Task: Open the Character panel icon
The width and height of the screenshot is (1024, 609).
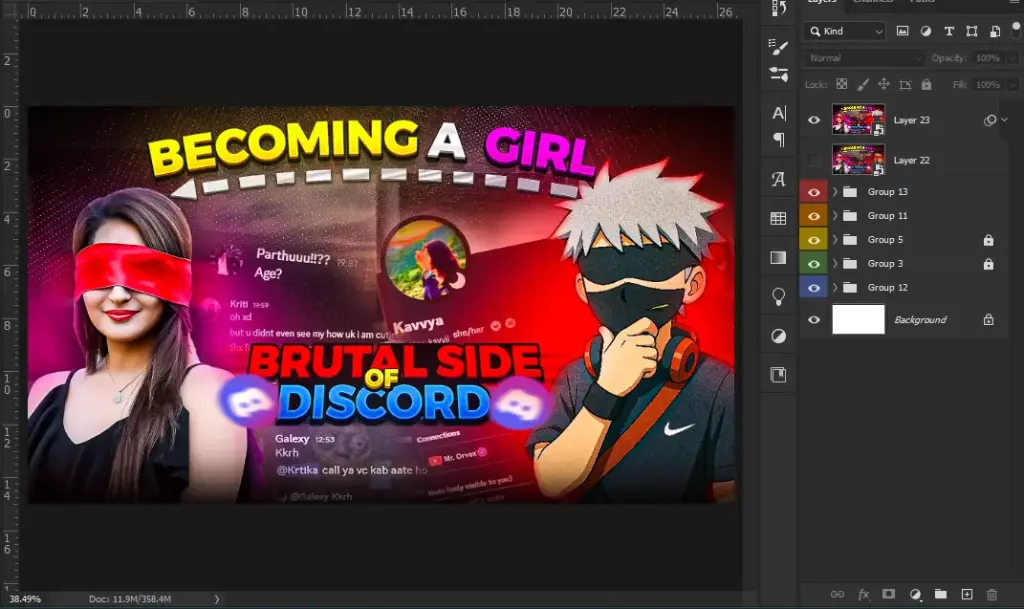Action: point(779,113)
